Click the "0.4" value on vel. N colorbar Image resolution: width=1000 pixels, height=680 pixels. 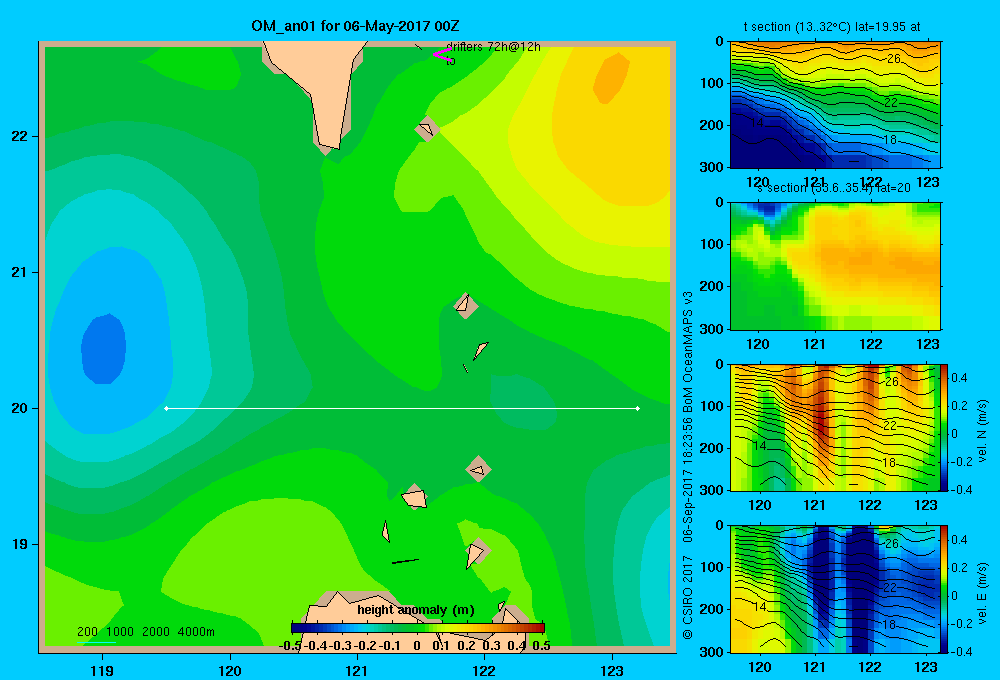point(959,378)
